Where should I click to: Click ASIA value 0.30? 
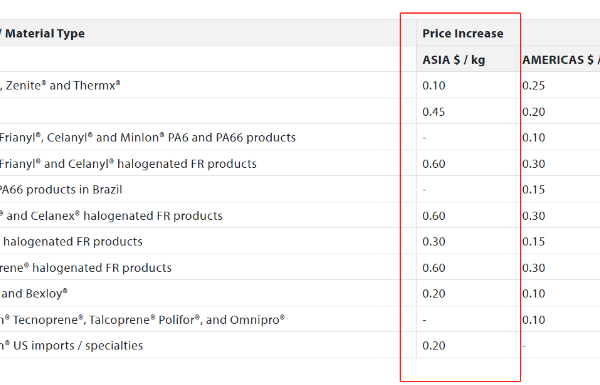click(x=434, y=242)
